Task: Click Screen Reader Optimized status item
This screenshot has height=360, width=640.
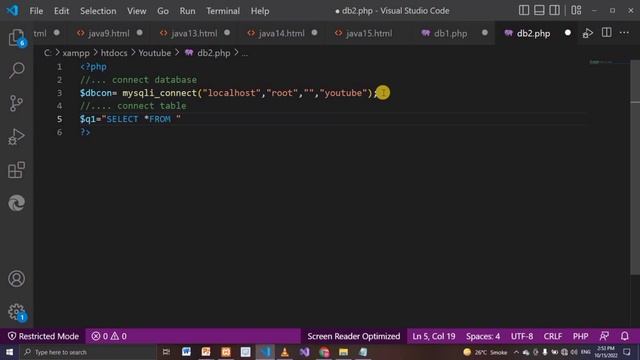Action: click(353, 336)
